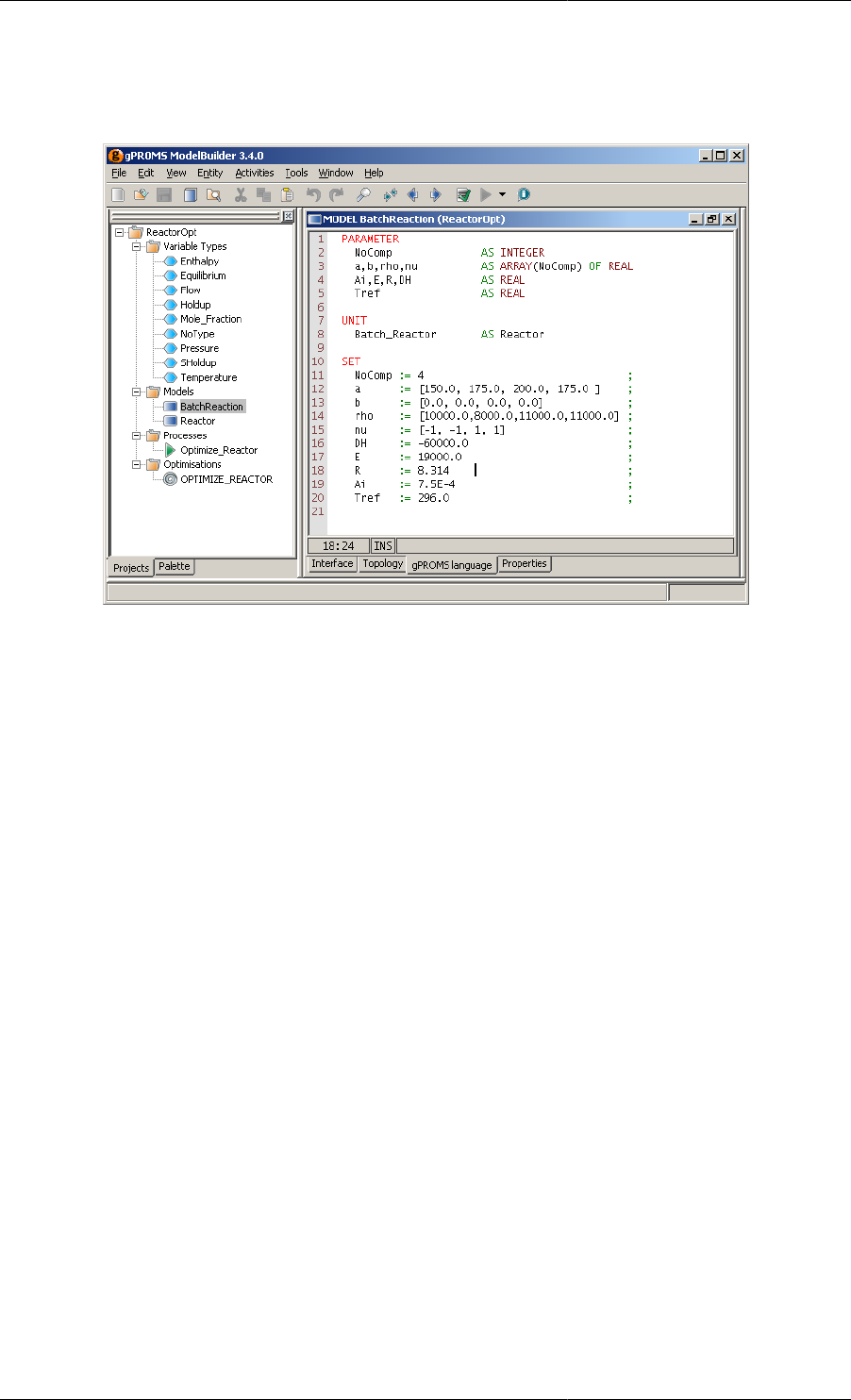Select the OPTIMIZE_REACTOR optimisation entity
851x1400 pixels.
coord(226,479)
